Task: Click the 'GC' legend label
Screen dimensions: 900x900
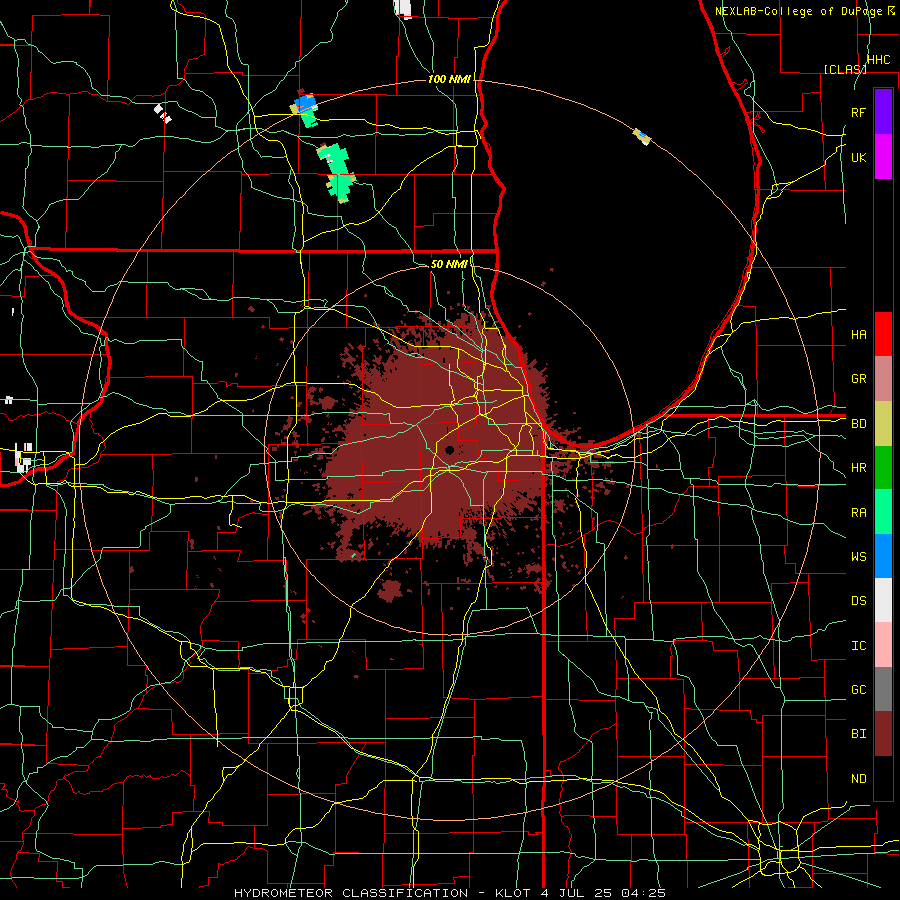Action: click(858, 689)
